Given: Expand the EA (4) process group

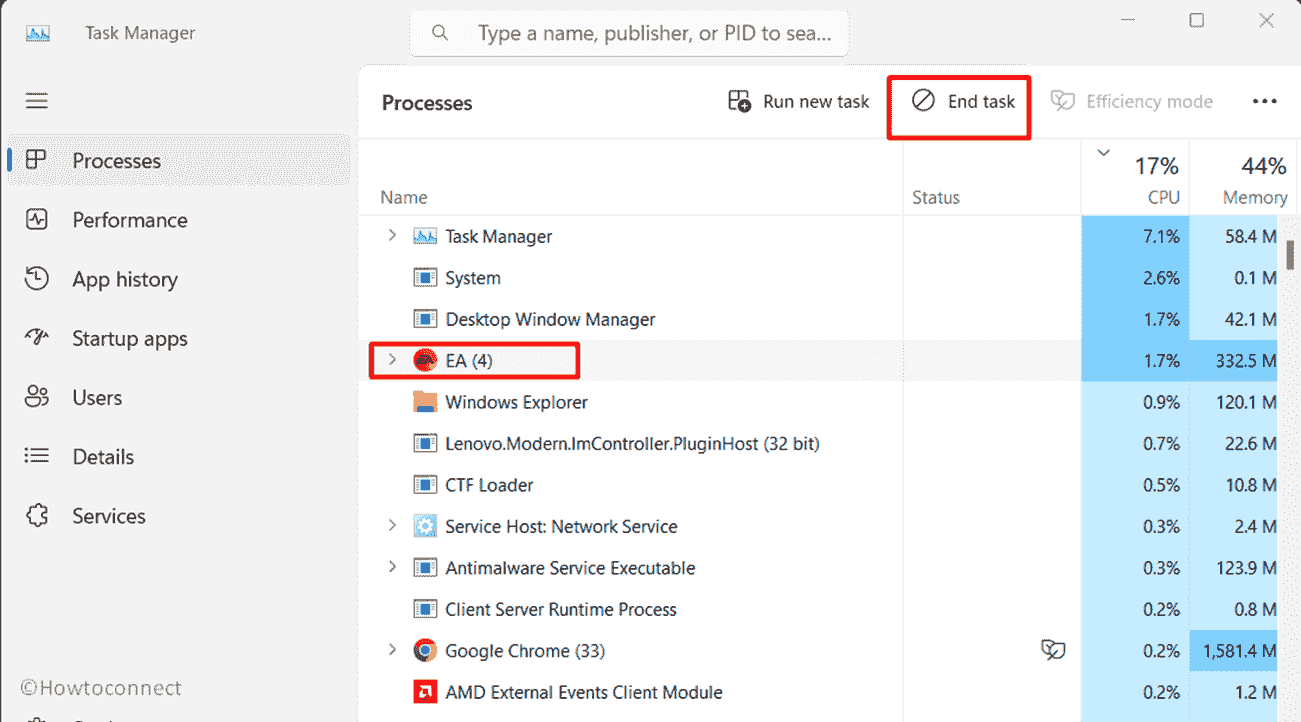Looking at the screenshot, I should coord(392,360).
